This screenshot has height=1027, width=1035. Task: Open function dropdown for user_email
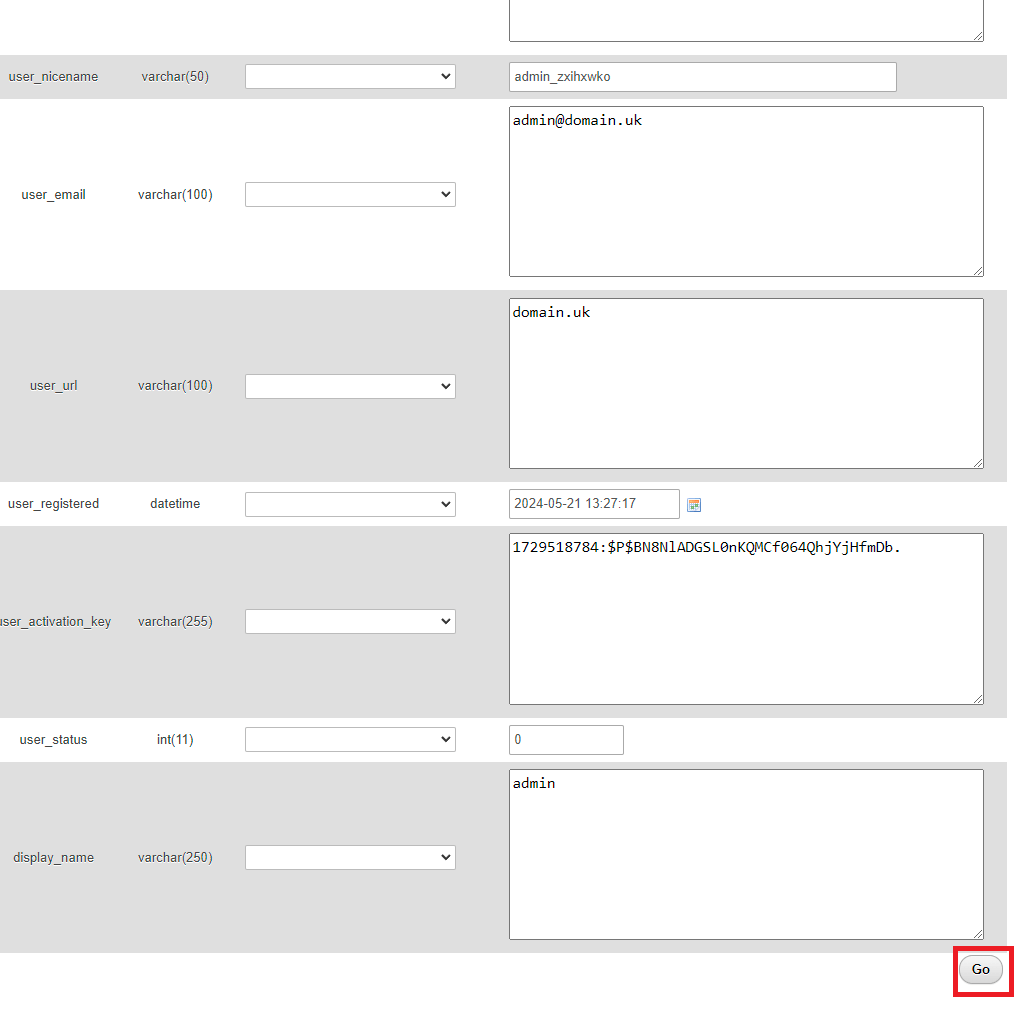(x=351, y=195)
